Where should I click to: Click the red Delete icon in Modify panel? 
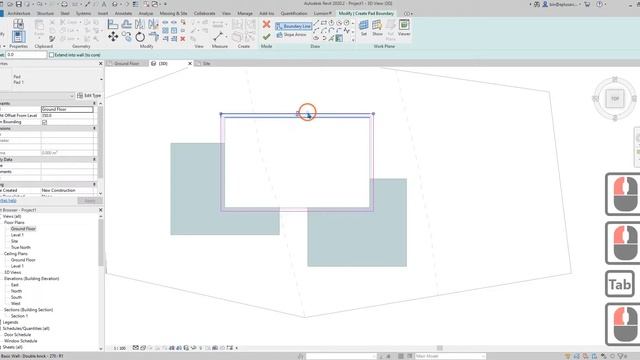tap(183, 39)
